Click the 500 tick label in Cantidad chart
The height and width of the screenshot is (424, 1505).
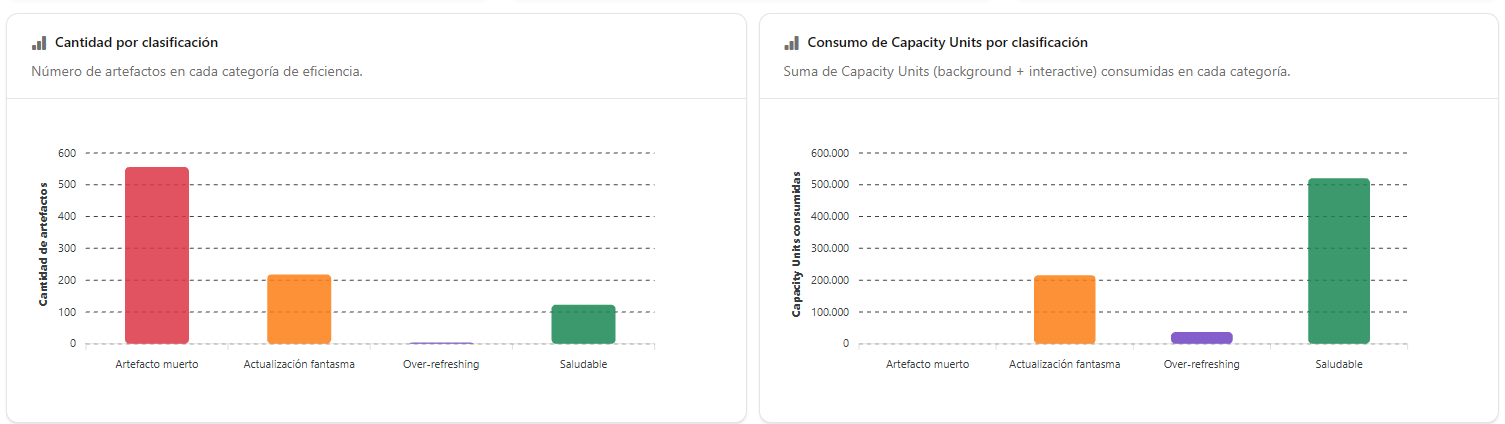pos(67,185)
